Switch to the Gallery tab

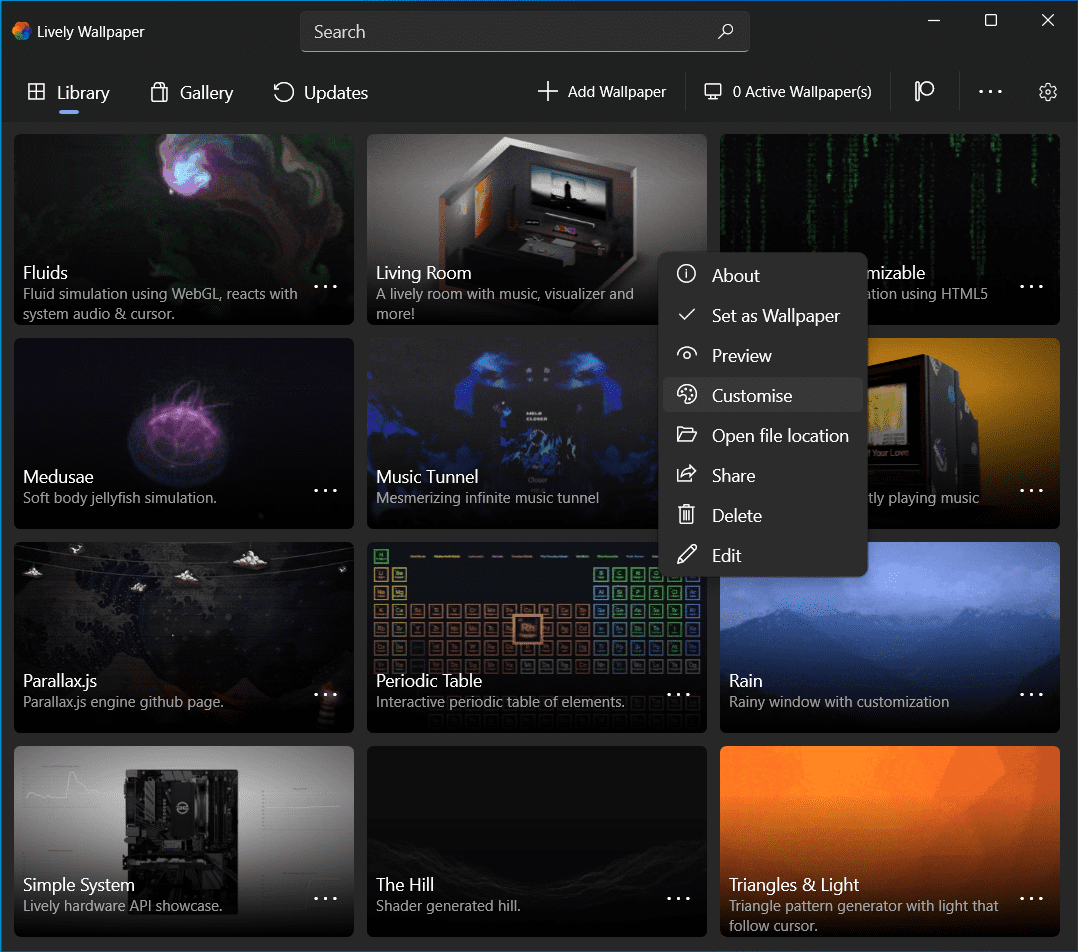[191, 93]
